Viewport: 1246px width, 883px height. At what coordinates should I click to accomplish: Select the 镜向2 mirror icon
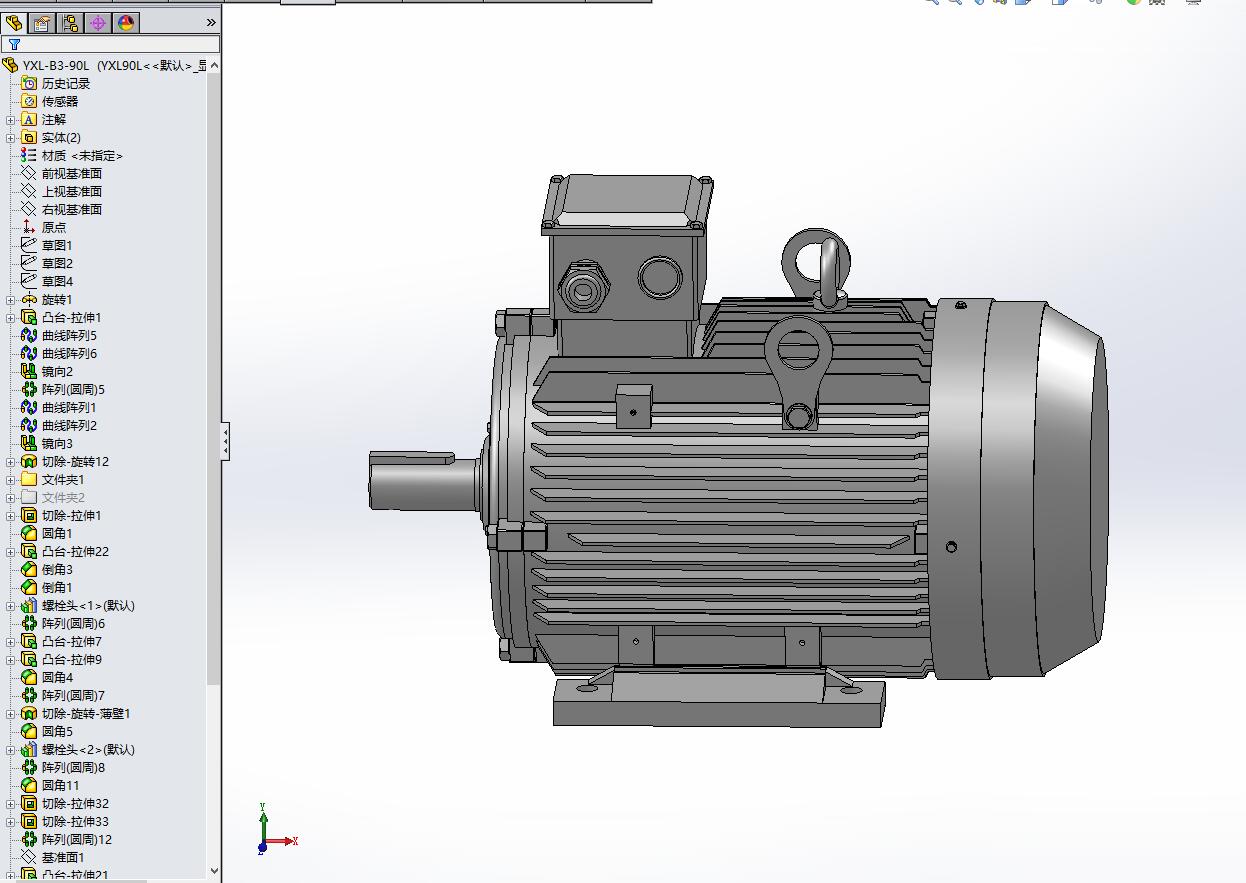(x=29, y=371)
